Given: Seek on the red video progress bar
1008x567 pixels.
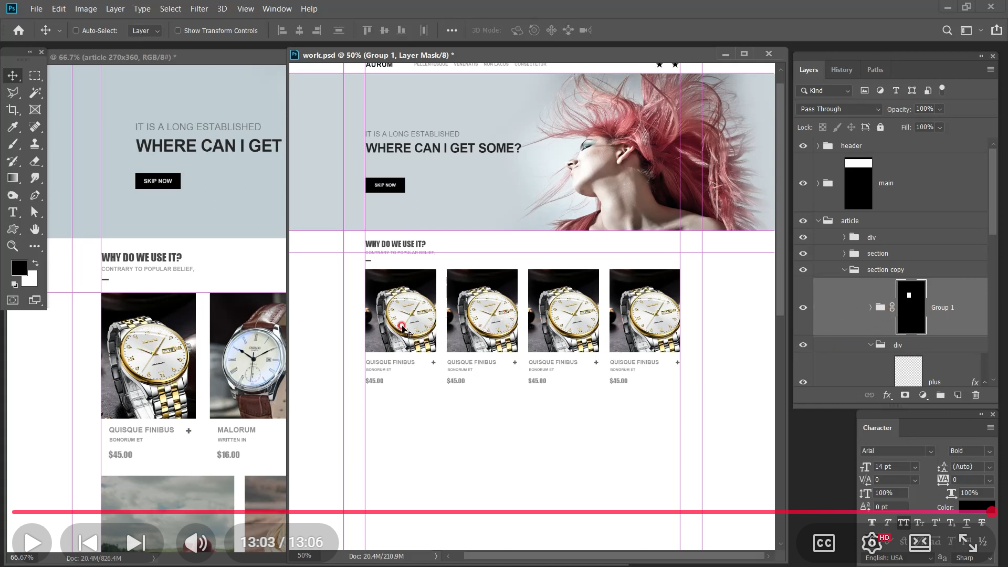Looking at the screenshot, I should (503, 512).
